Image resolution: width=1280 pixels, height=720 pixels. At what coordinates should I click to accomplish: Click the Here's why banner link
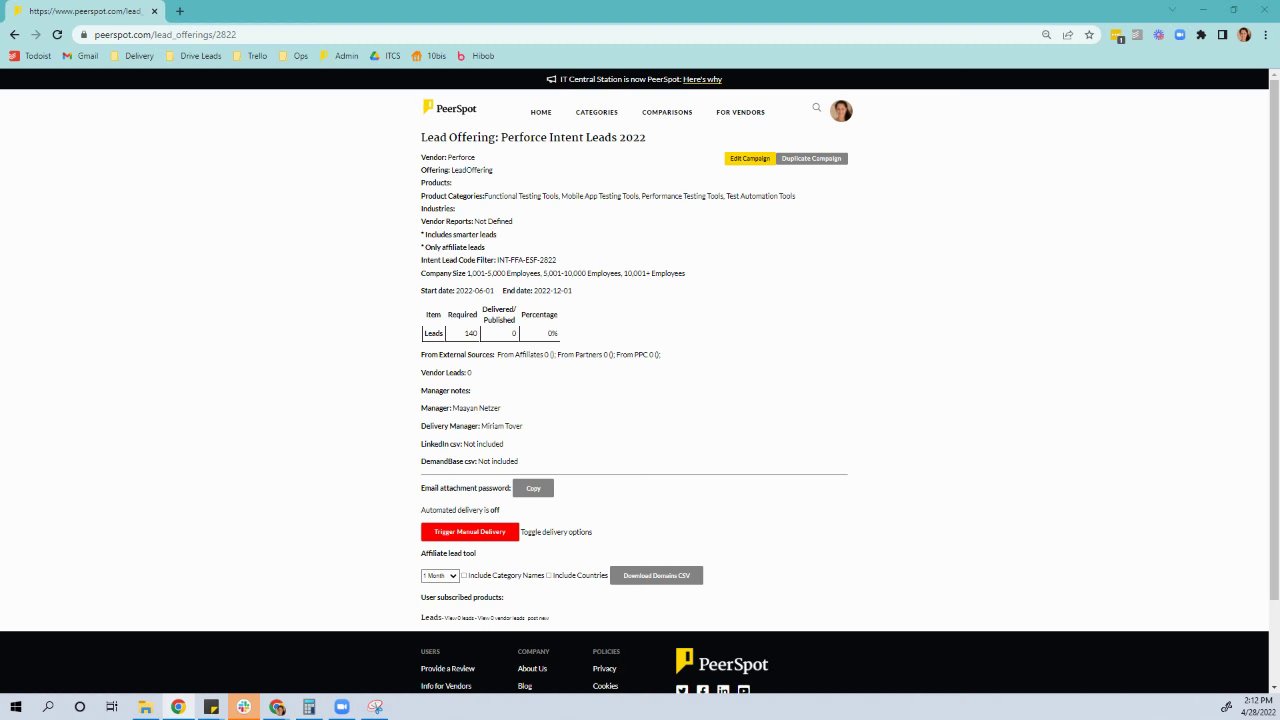coord(702,79)
